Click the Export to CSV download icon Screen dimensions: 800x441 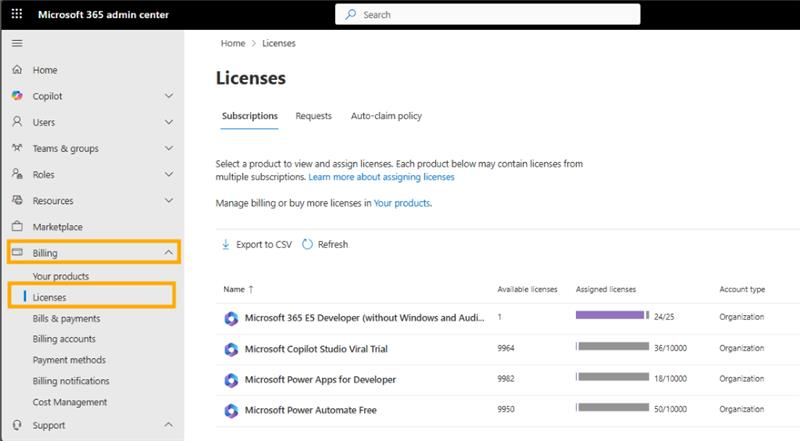[226, 244]
